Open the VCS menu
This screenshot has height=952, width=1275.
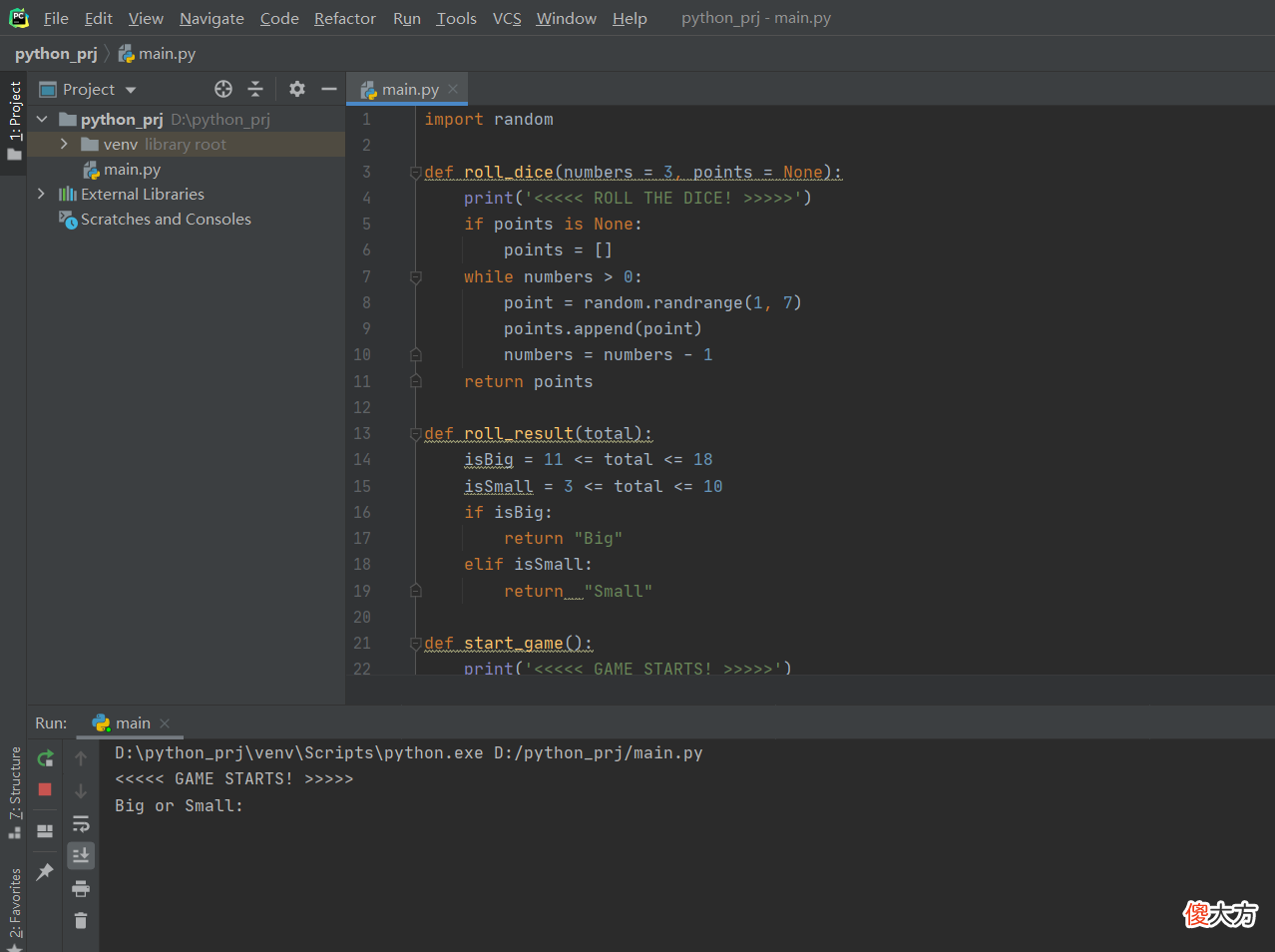click(507, 18)
